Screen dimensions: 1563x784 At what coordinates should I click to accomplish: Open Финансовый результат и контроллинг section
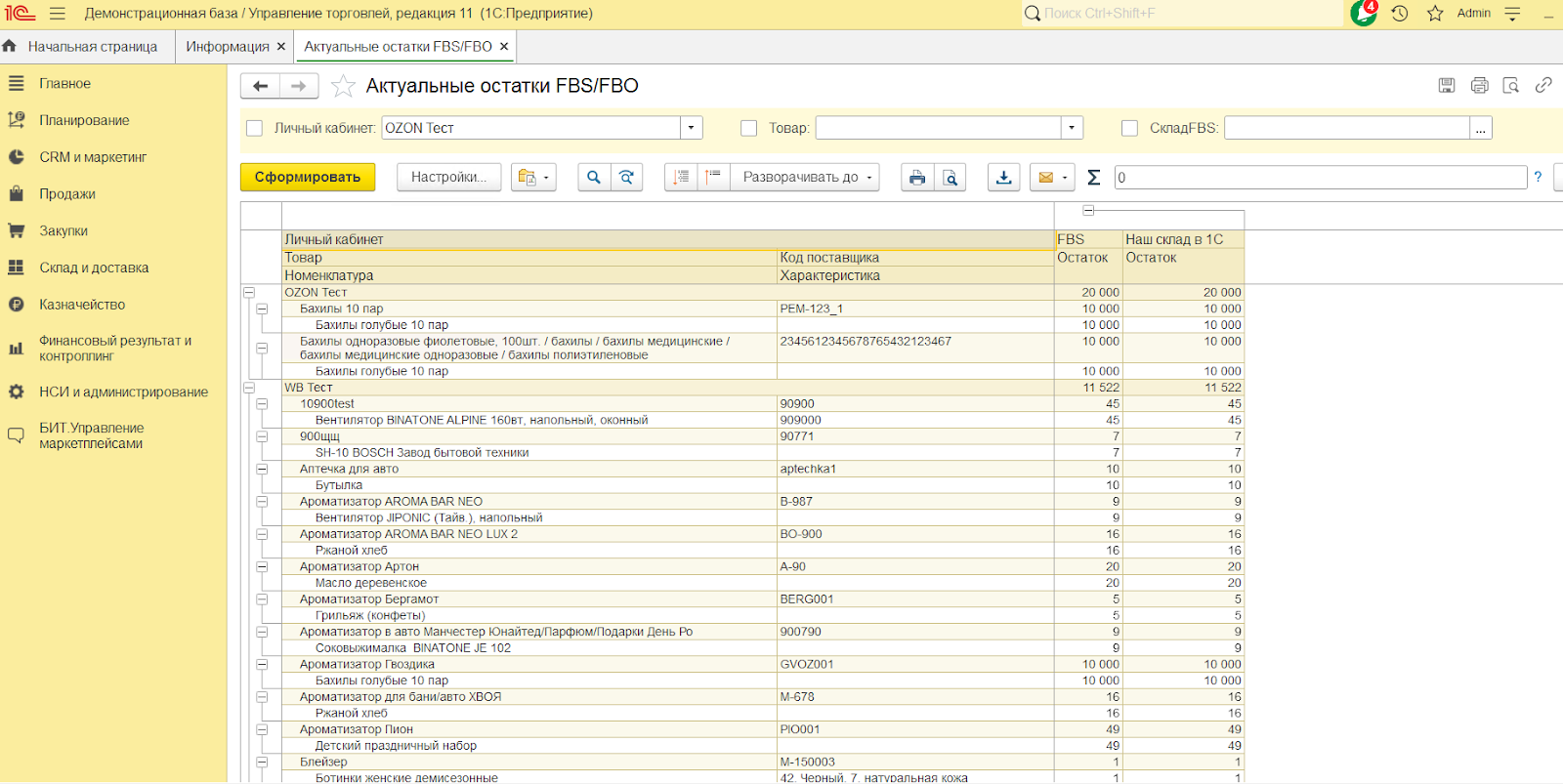pyautogui.click(x=113, y=349)
